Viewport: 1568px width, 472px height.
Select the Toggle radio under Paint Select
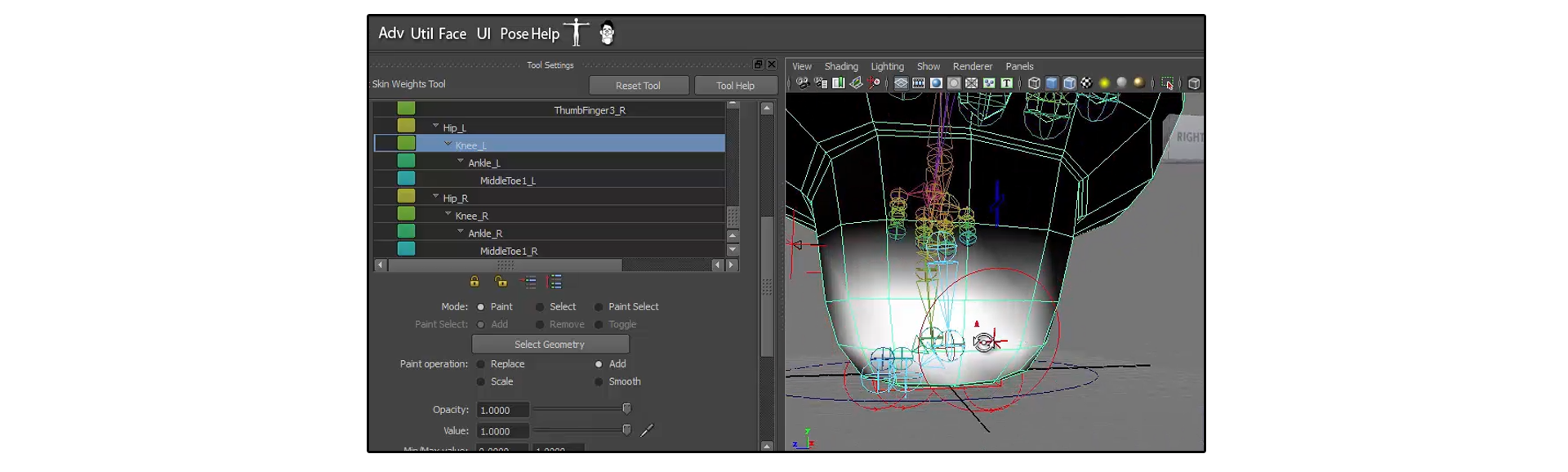[599, 325]
